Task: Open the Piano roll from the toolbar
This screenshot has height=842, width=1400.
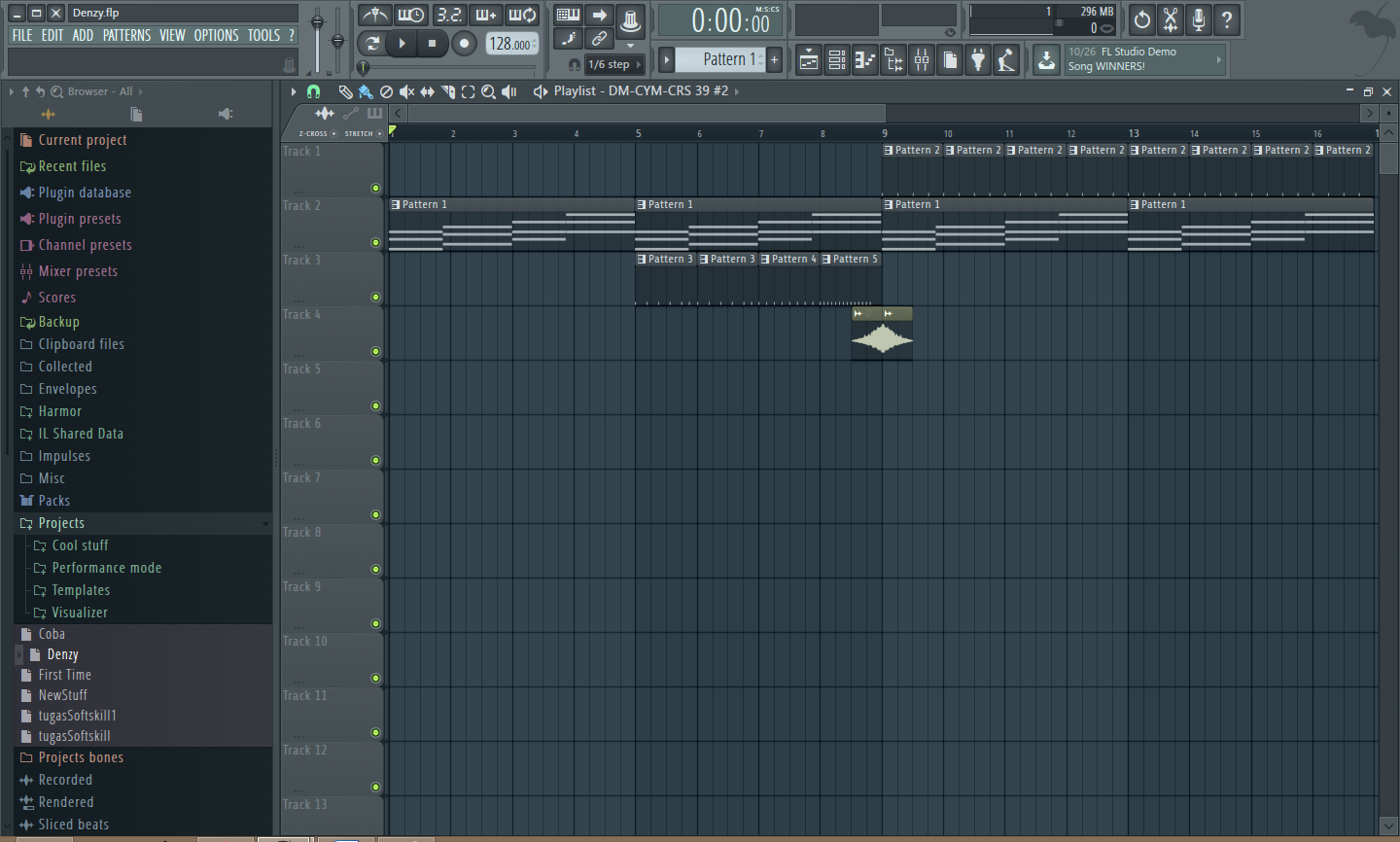Action: [864, 59]
